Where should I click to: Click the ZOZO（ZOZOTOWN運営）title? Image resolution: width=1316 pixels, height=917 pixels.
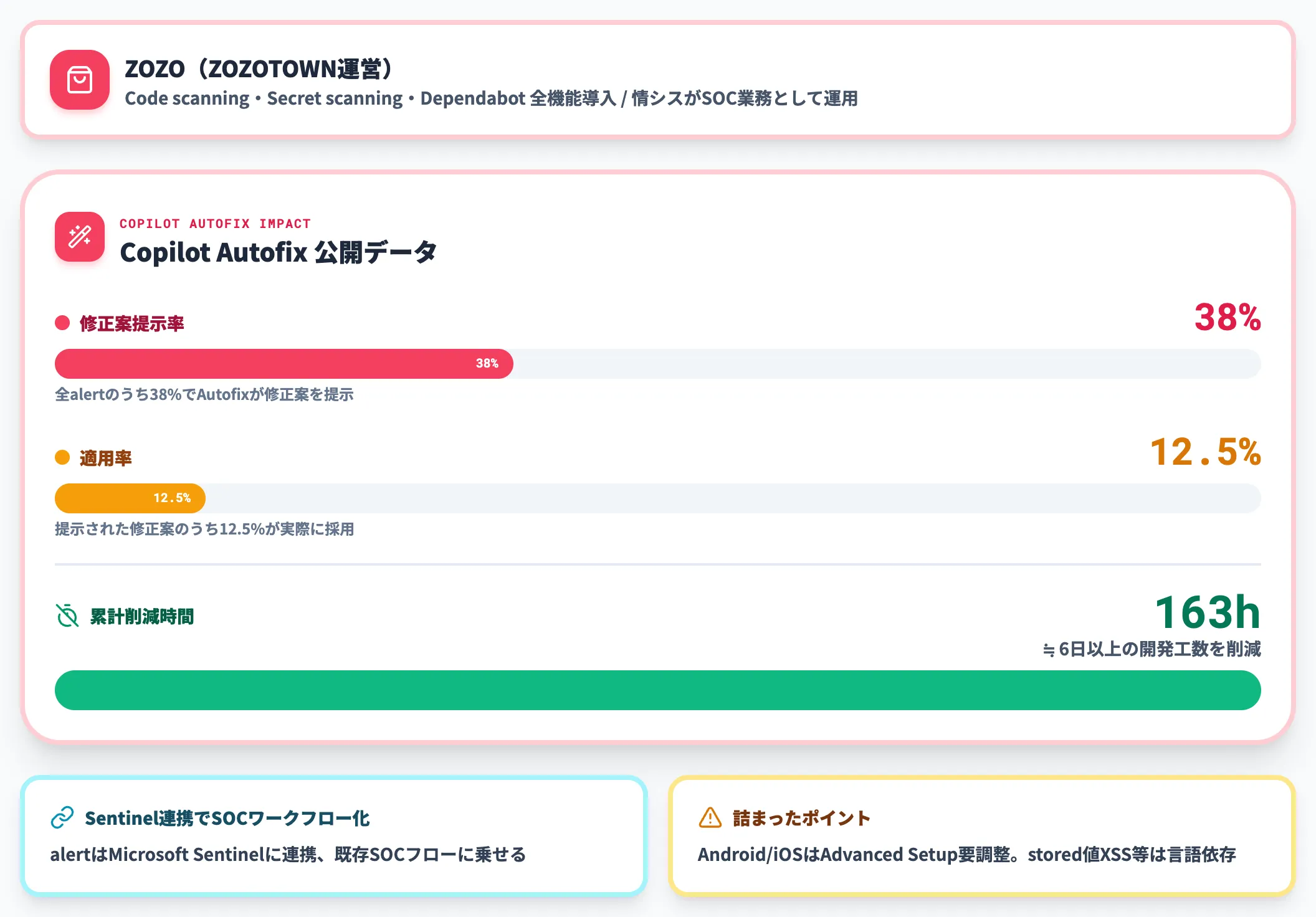point(259,69)
